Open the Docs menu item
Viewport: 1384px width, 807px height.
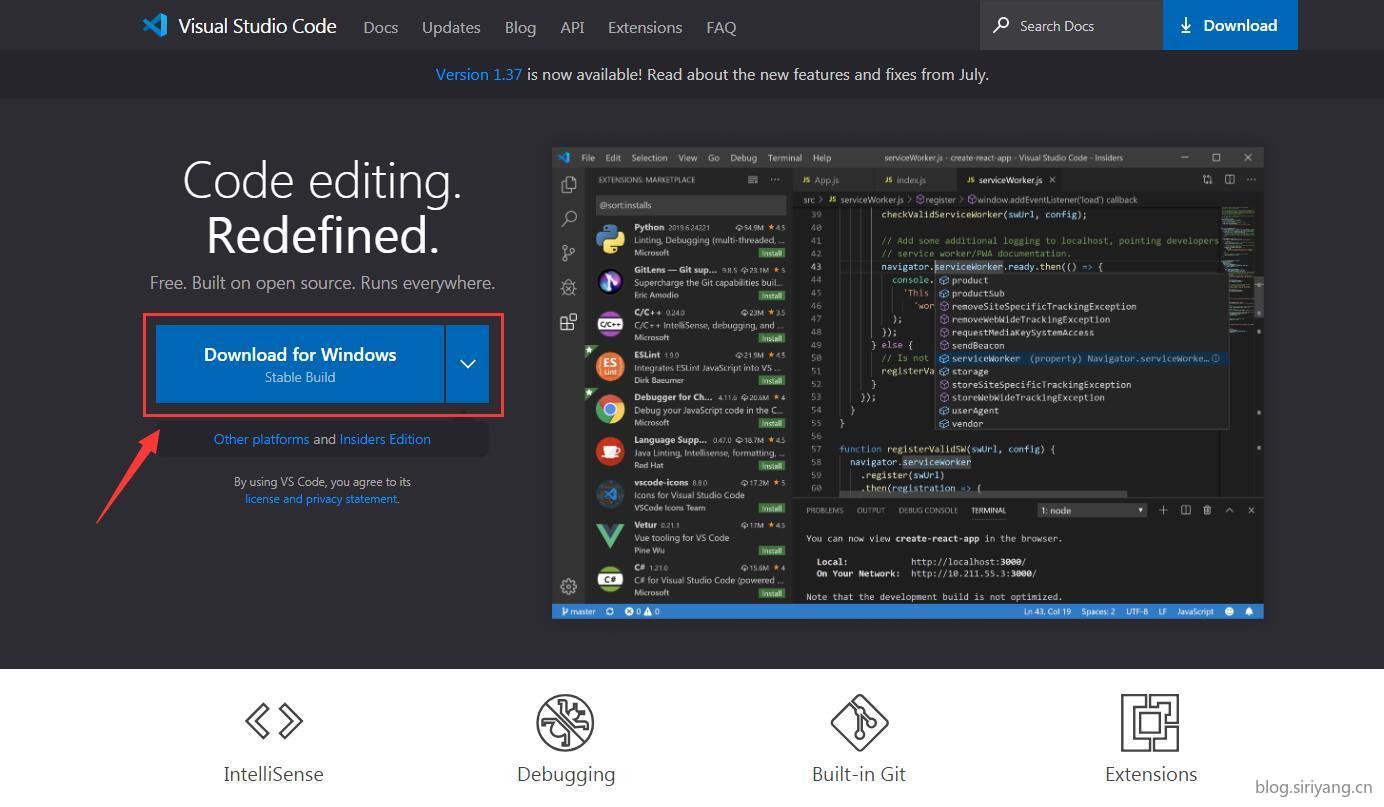tap(380, 27)
